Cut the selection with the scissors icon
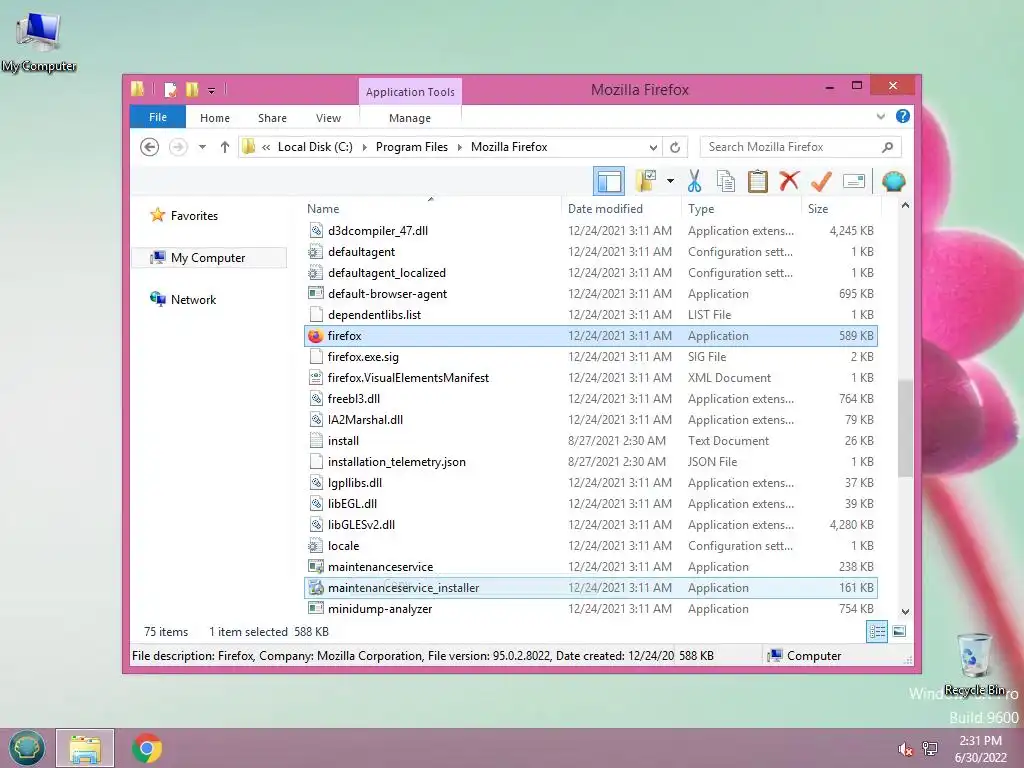 coord(694,181)
